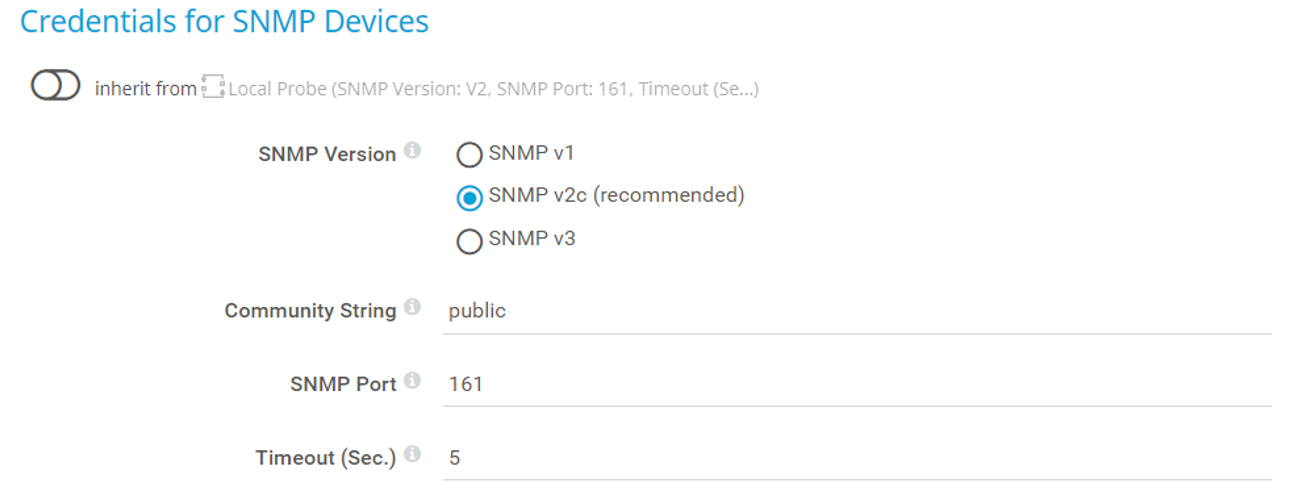This screenshot has height=503, width=1291.
Task: Show info for Timeout (Sec.)
Action: coord(412,455)
